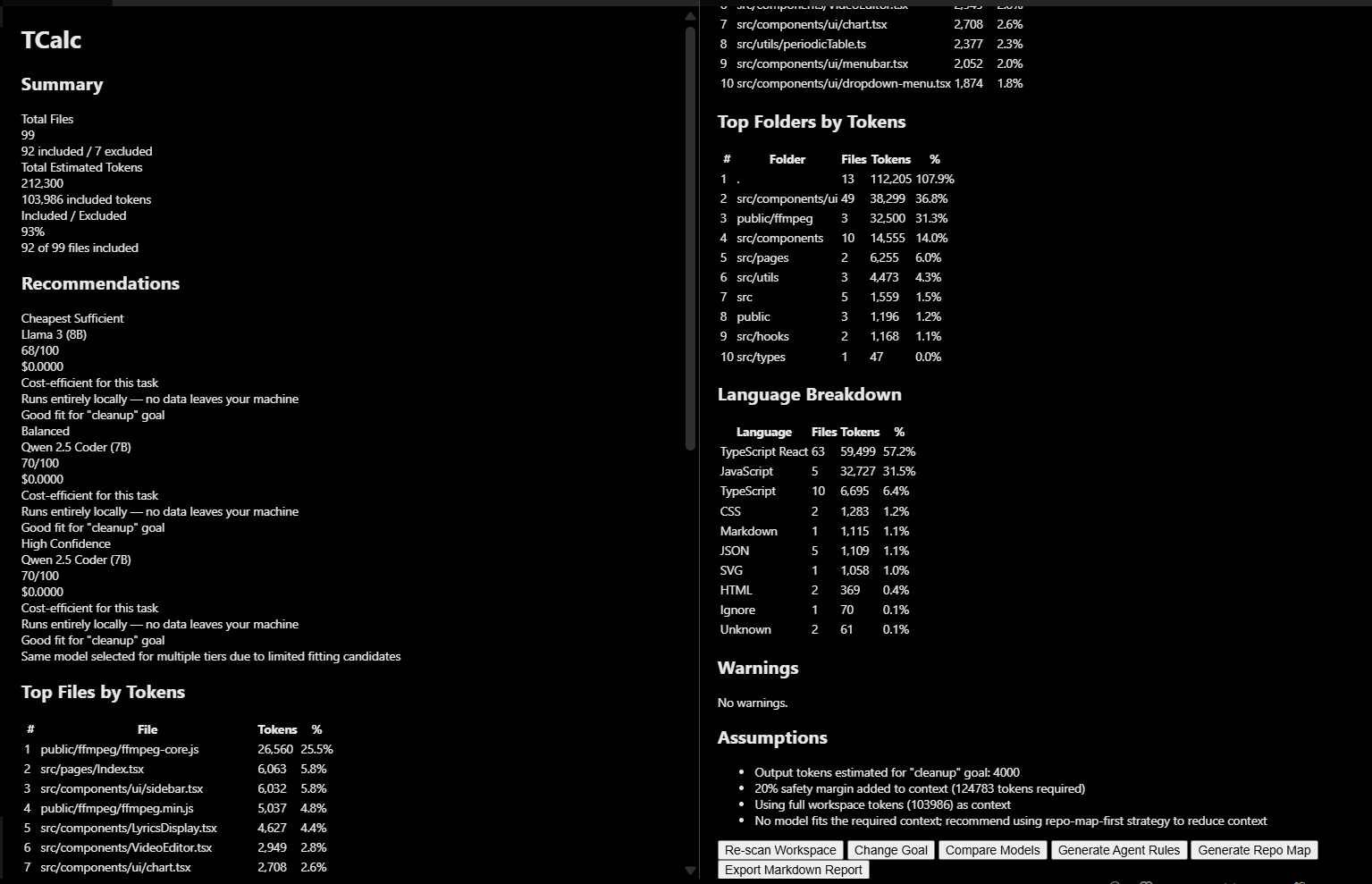Click the Language column header
The height and width of the screenshot is (884, 1372).
coord(764,432)
